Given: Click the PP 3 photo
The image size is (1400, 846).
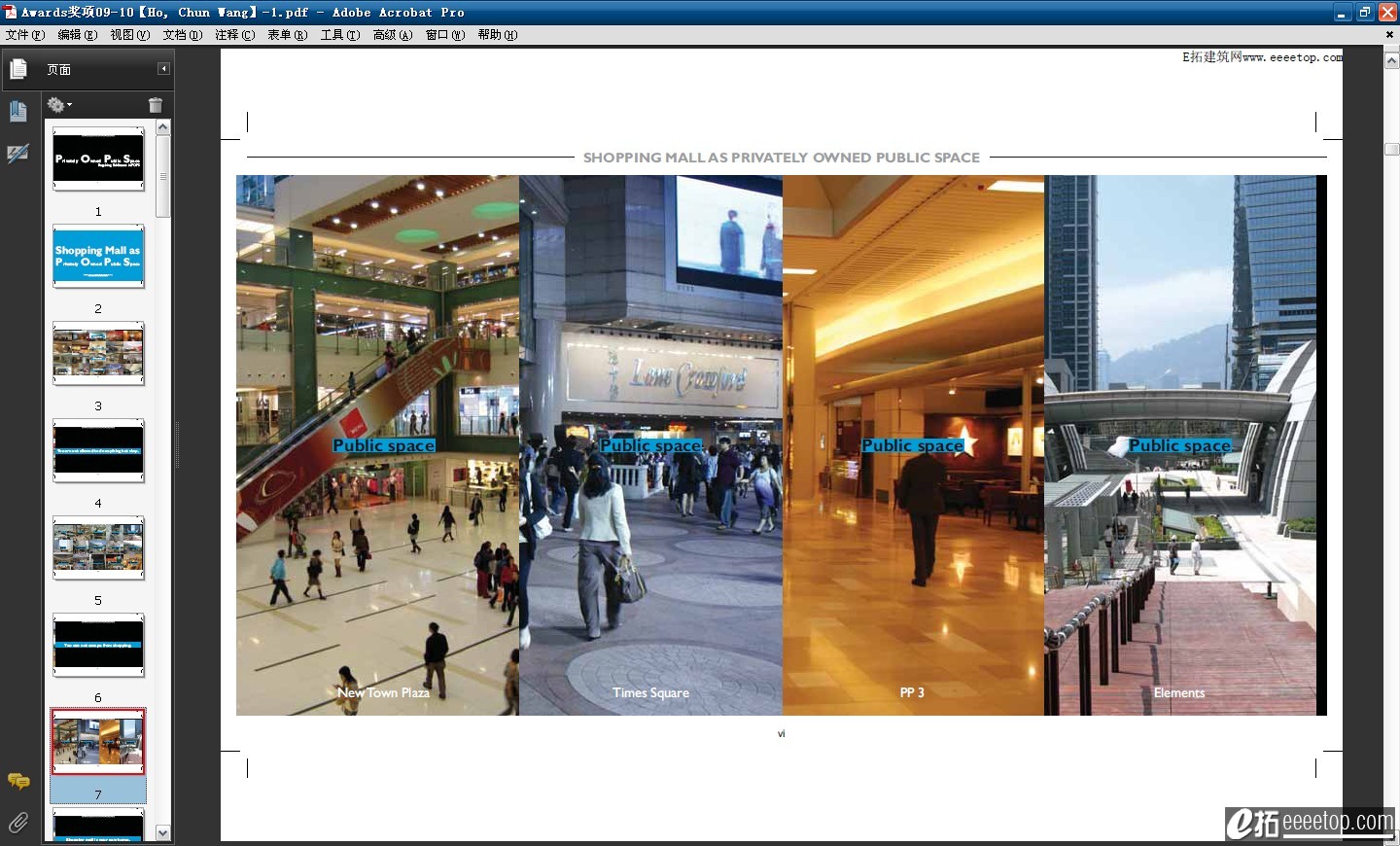Looking at the screenshot, I should 913,445.
